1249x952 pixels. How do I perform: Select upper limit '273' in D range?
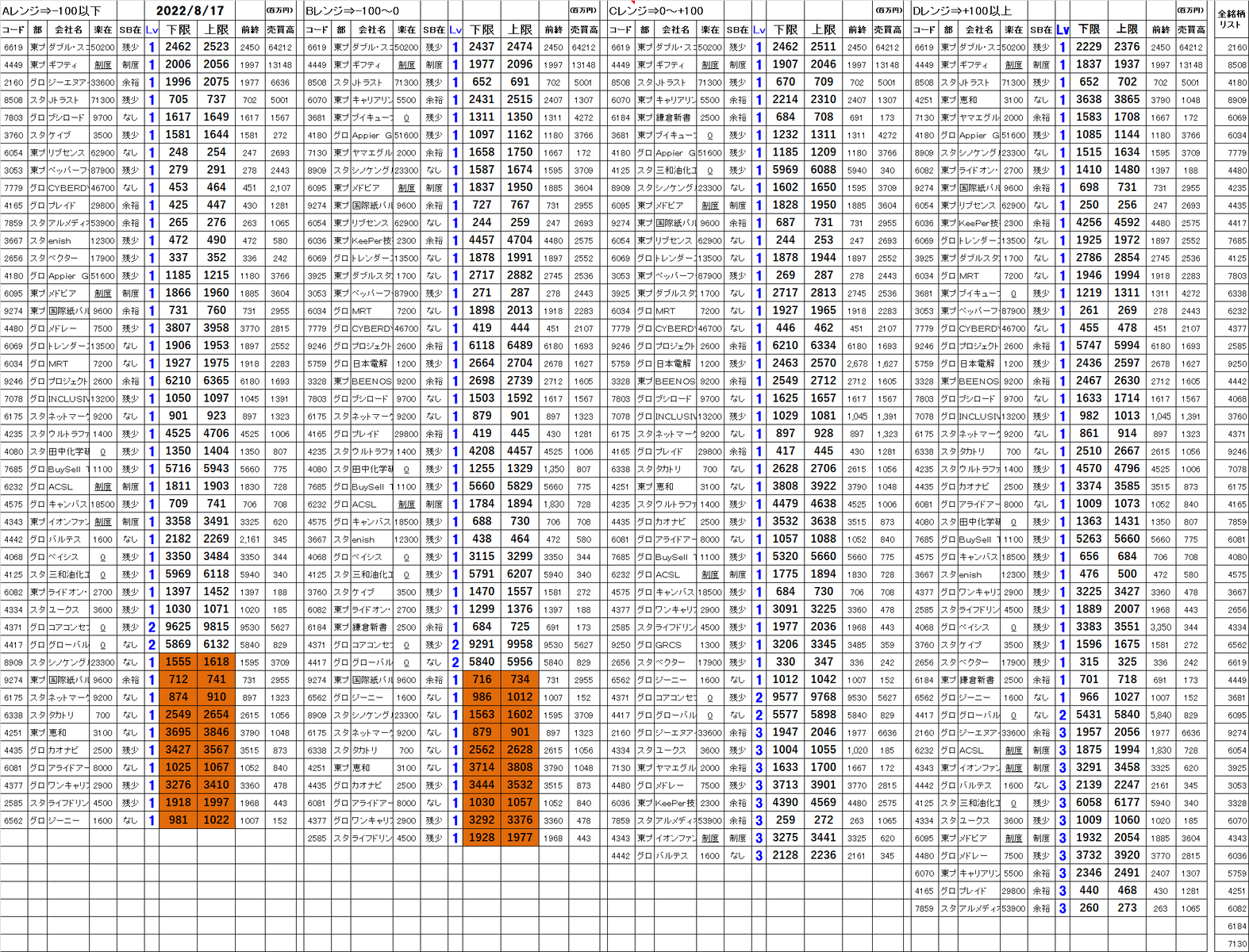(1127, 908)
